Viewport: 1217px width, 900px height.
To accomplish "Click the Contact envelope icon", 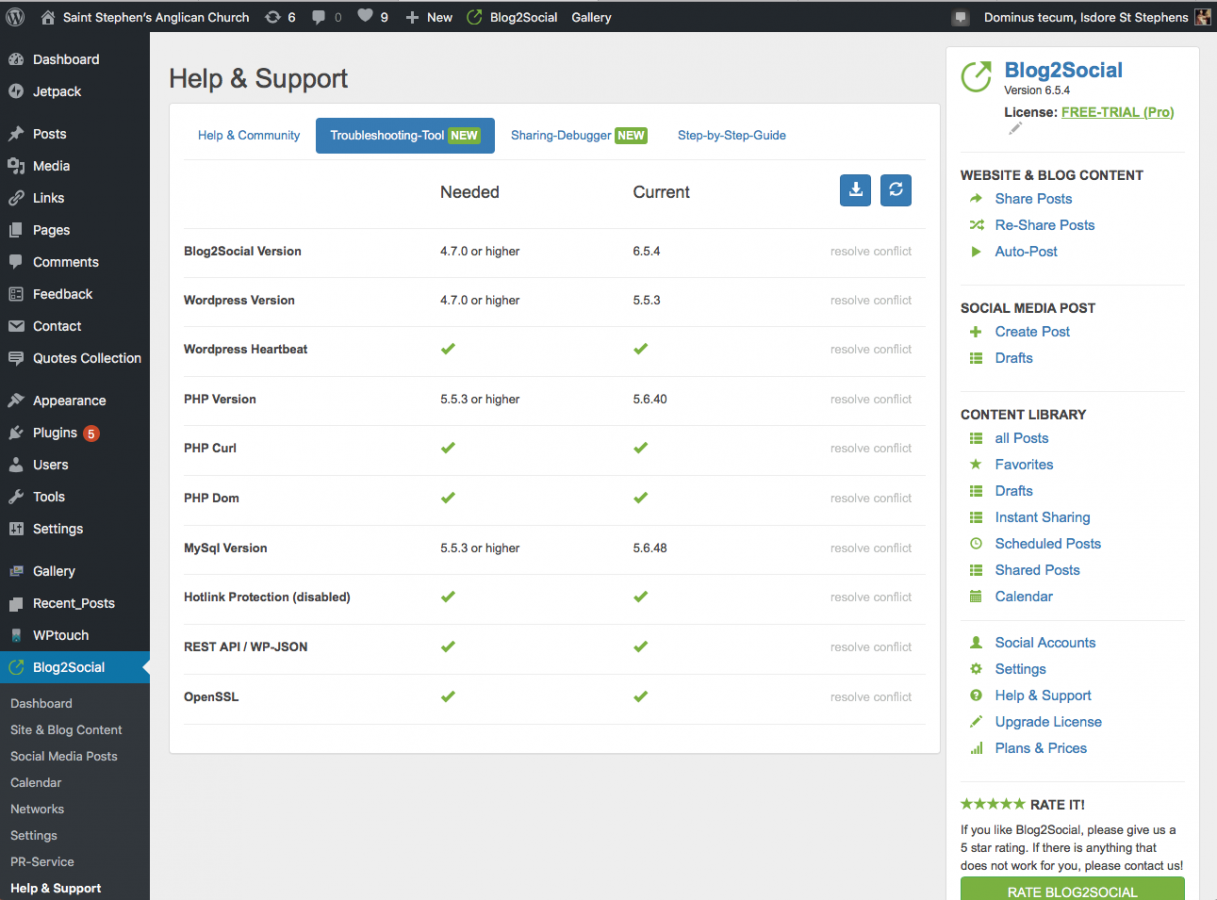I will coord(16,326).
